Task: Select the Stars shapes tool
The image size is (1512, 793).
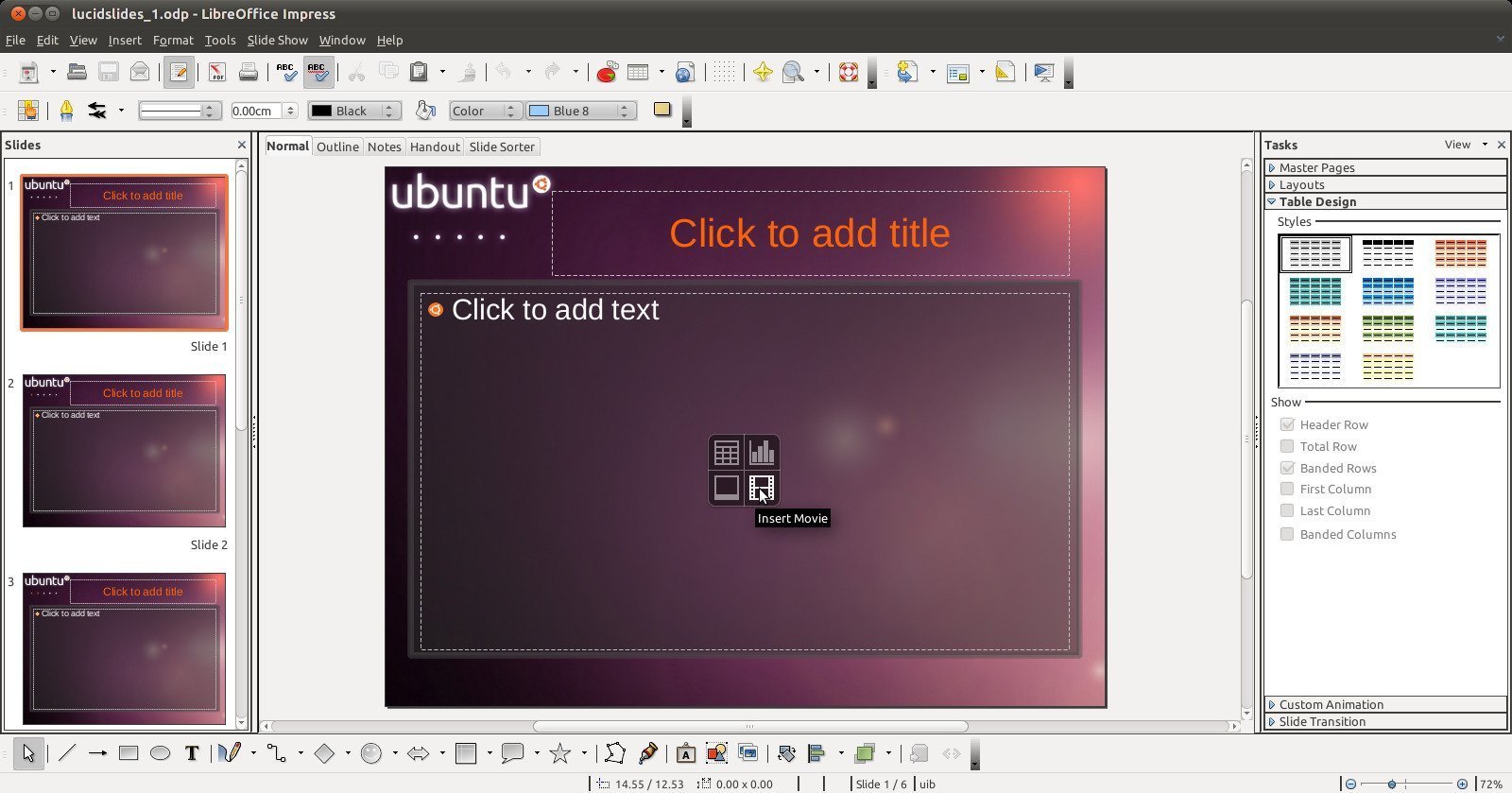Action: coord(560,753)
